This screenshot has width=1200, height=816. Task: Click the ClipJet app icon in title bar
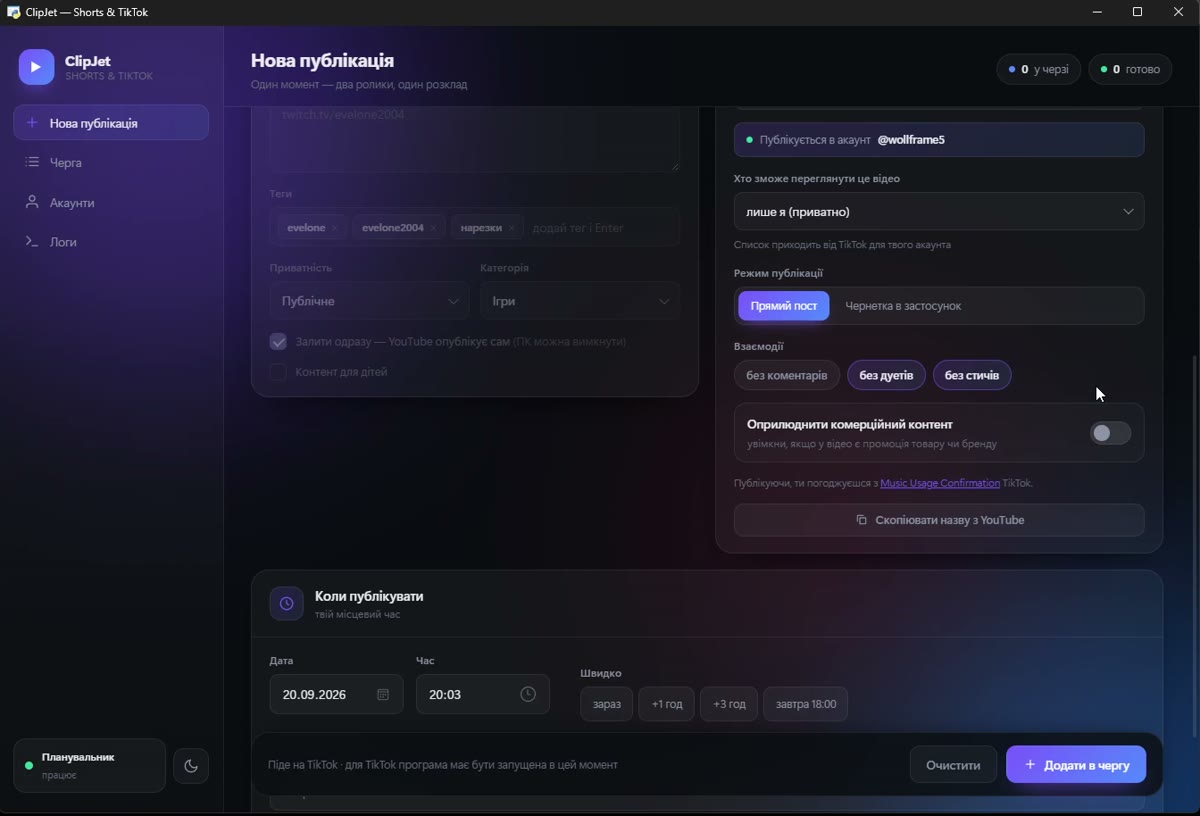click(13, 12)
